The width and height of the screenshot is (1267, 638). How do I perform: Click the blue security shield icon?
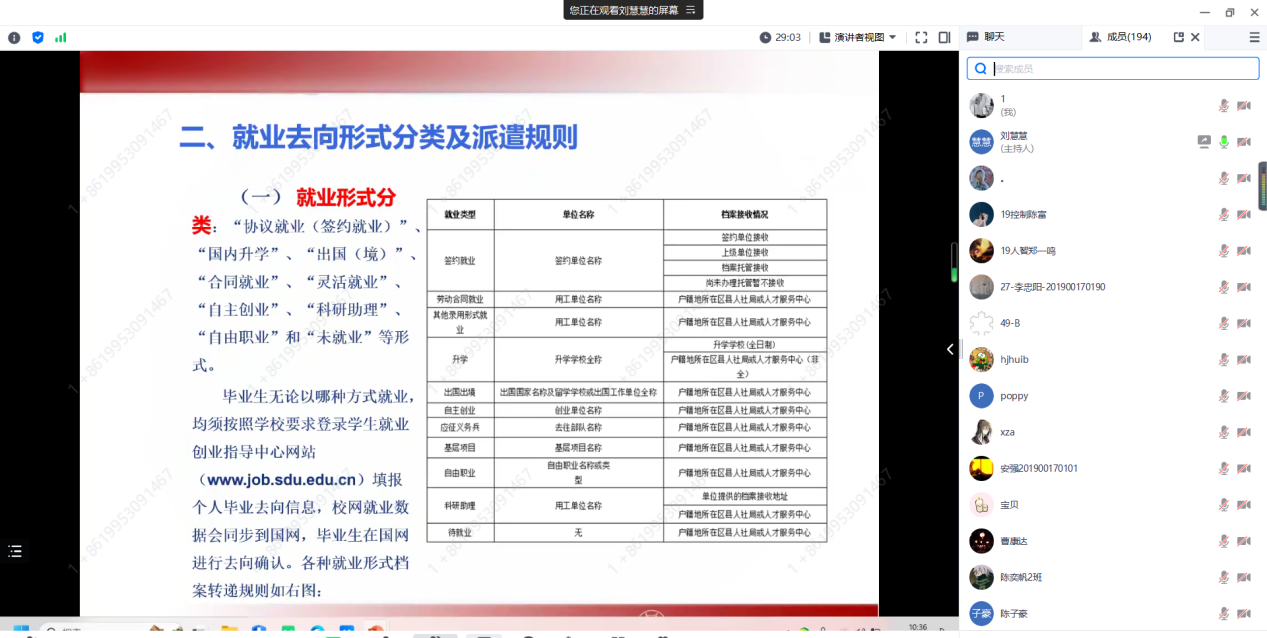click(38, 37)
